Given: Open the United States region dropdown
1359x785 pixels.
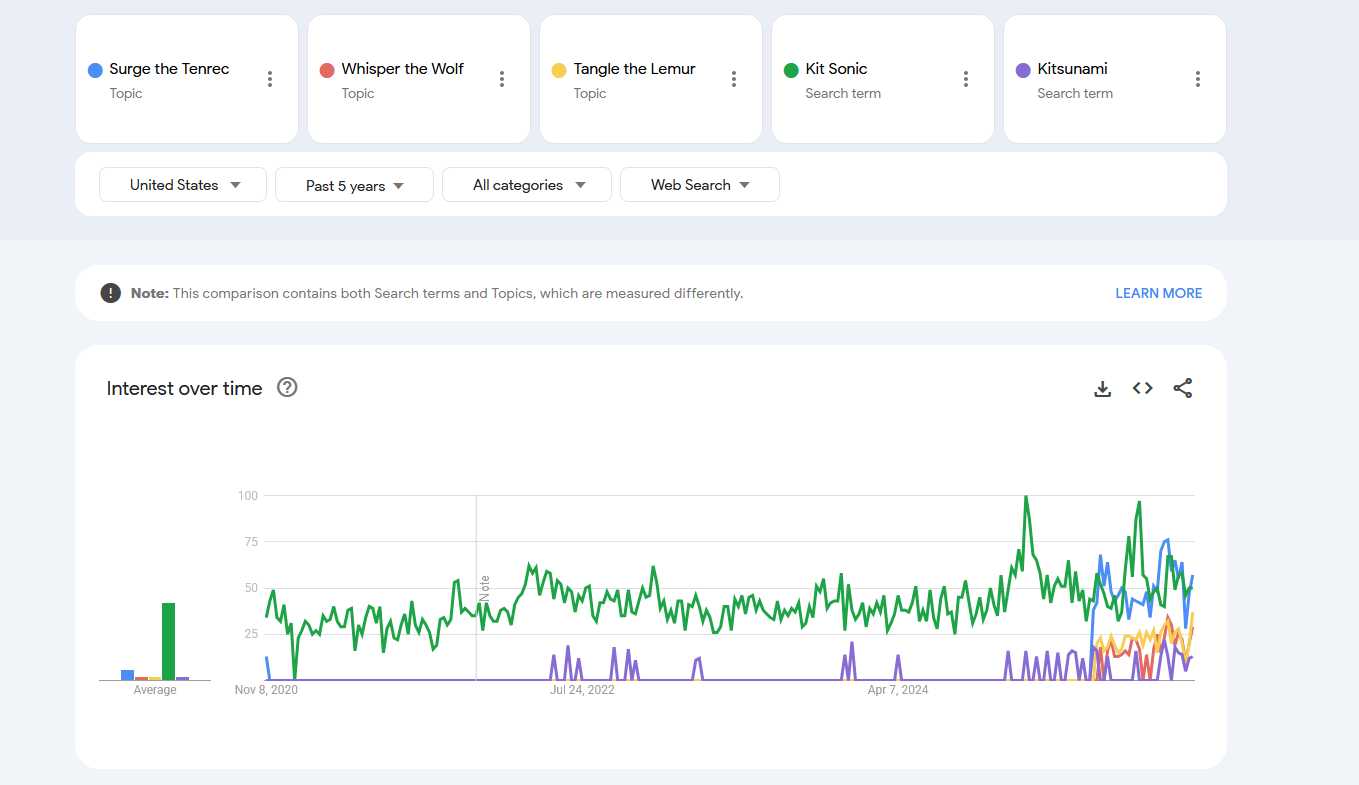Looking at the screenshot, I should [x=183, y=185].
